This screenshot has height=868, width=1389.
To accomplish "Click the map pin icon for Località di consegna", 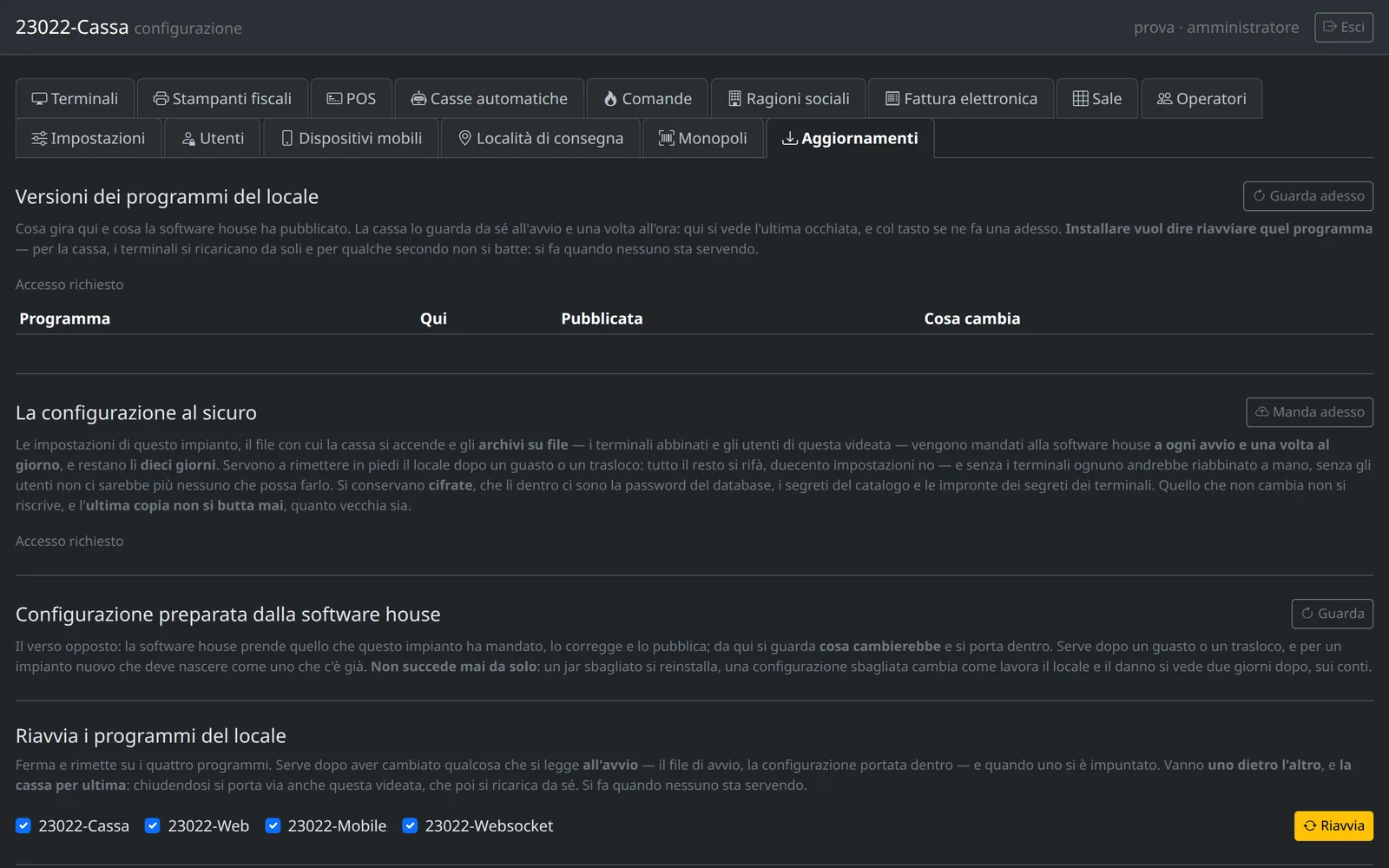I will coord(464,138).
